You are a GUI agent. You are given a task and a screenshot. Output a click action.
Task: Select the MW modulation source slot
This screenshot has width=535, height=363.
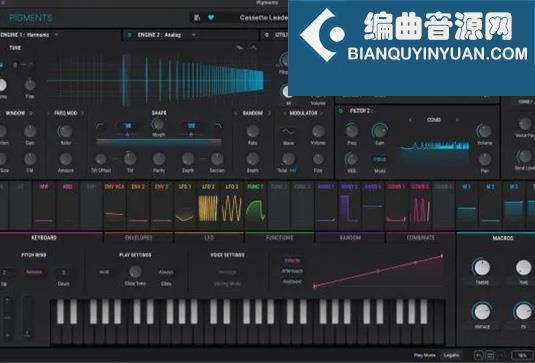coord(44,205)
